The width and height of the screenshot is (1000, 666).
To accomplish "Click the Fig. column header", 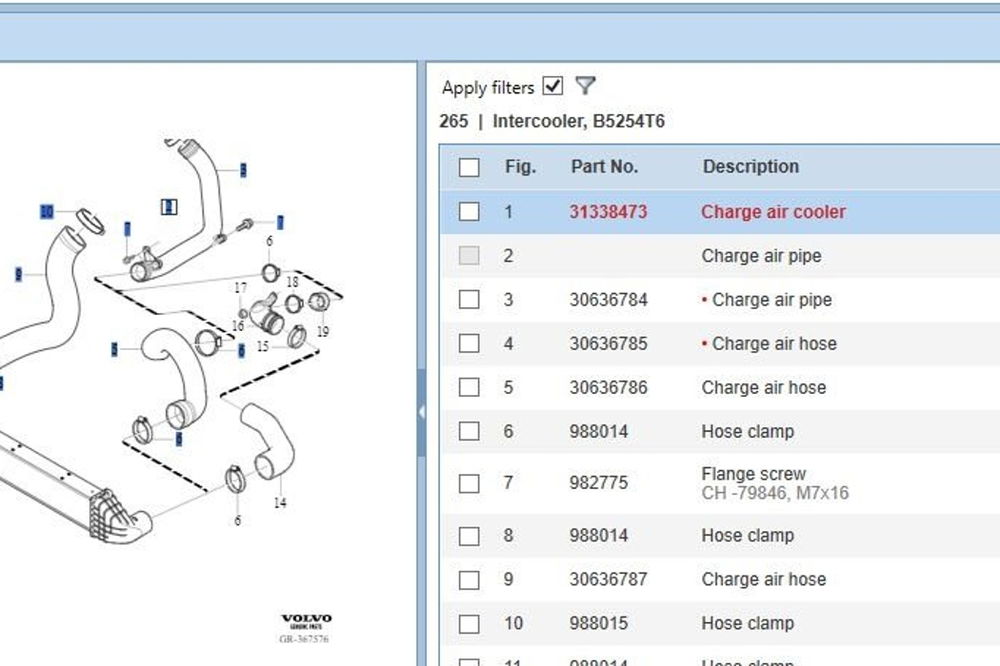I will point(520,167).
